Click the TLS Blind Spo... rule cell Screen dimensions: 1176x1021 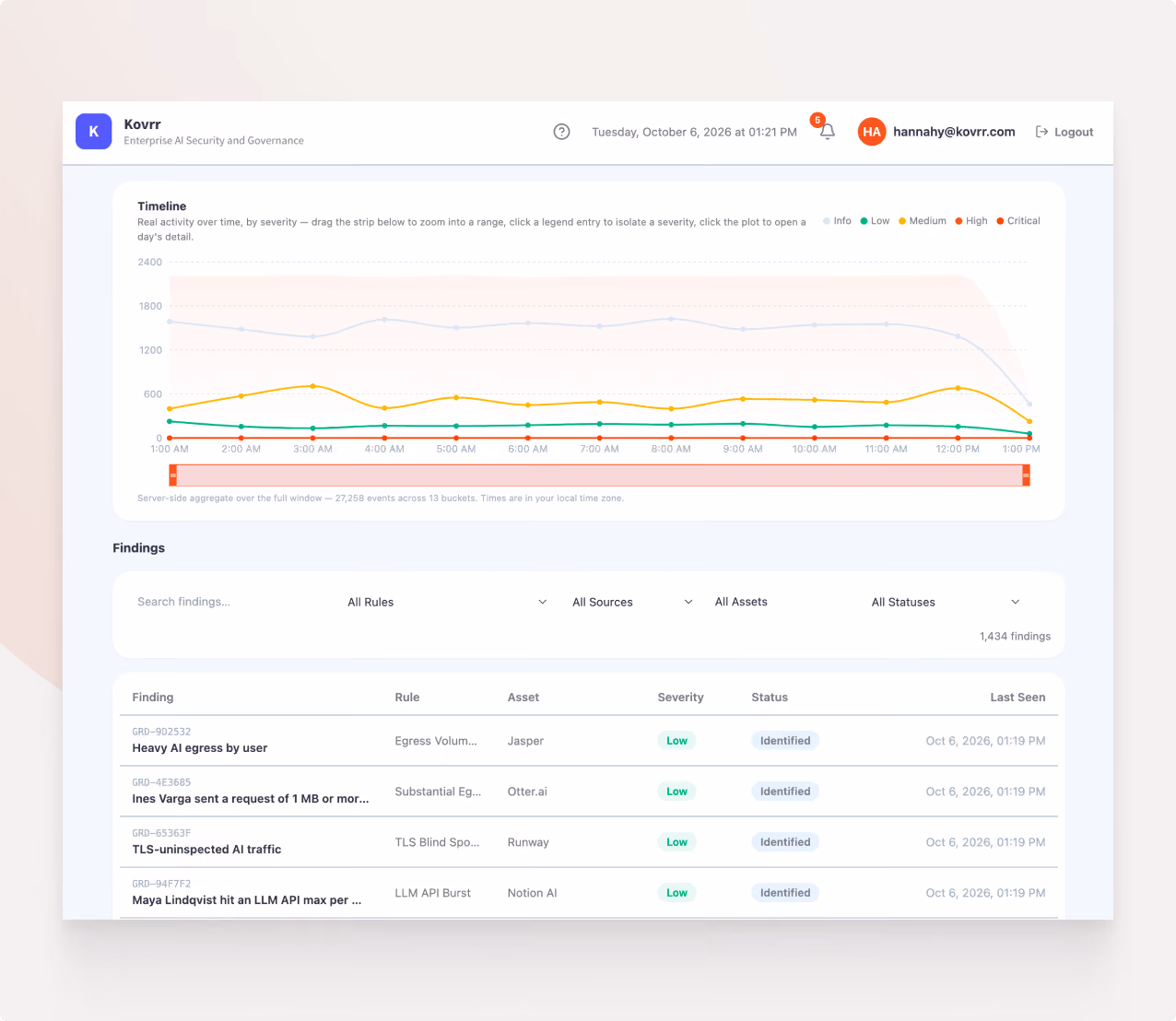coord(437,842)
